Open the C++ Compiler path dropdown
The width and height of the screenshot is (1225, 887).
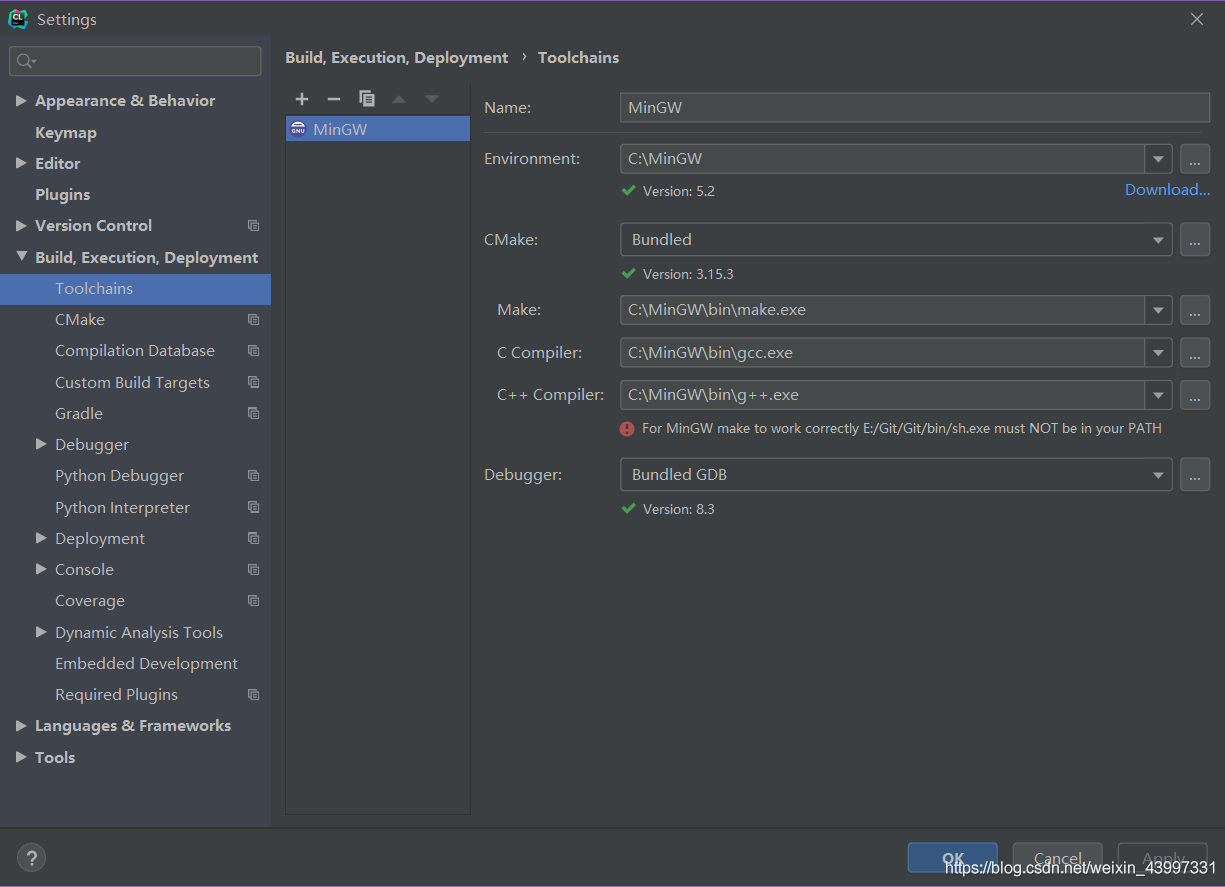click(1158, 395)
